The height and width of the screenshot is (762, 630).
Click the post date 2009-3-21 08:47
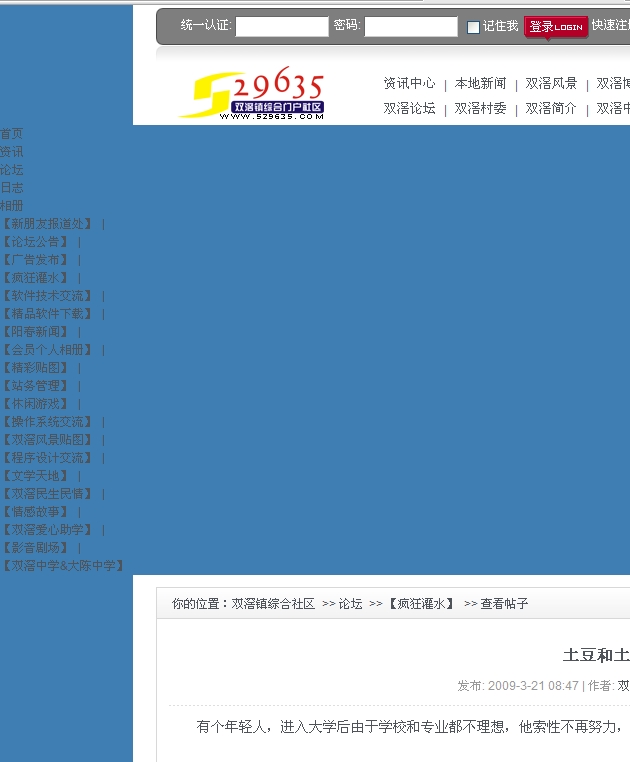pyautogui.click(x=533, y=685)
